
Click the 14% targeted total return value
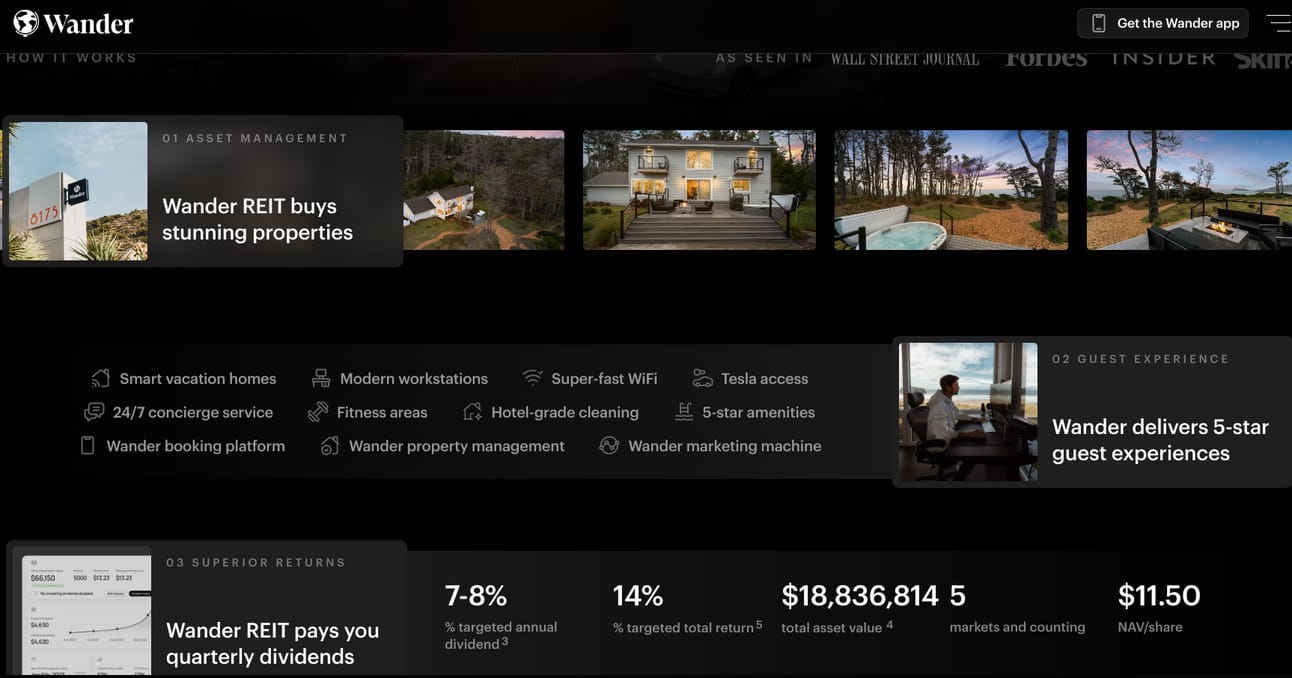(638, 596)
